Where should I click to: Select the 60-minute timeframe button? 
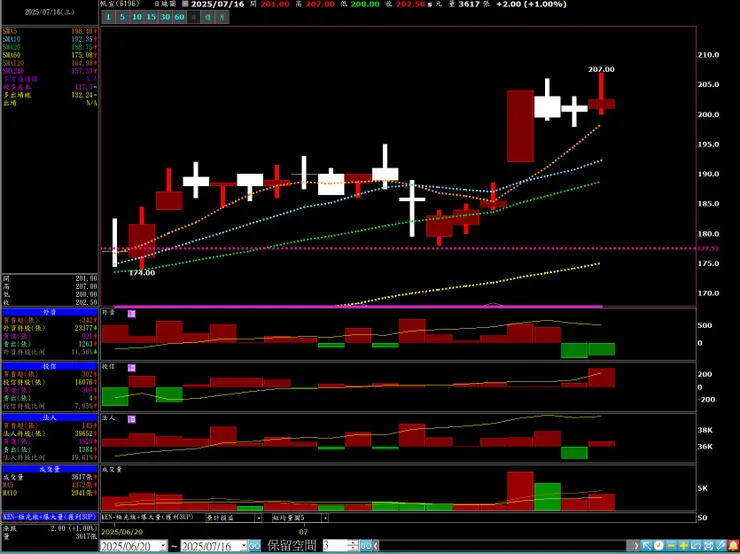(x=179, y=17)
